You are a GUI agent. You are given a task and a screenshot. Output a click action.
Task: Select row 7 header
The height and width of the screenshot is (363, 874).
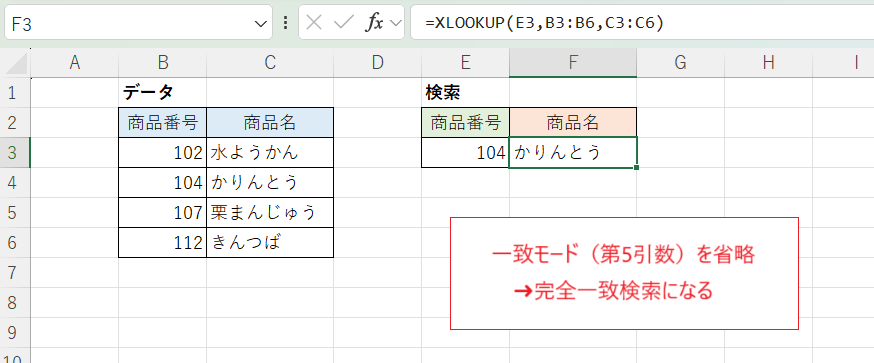pos(15,273)
